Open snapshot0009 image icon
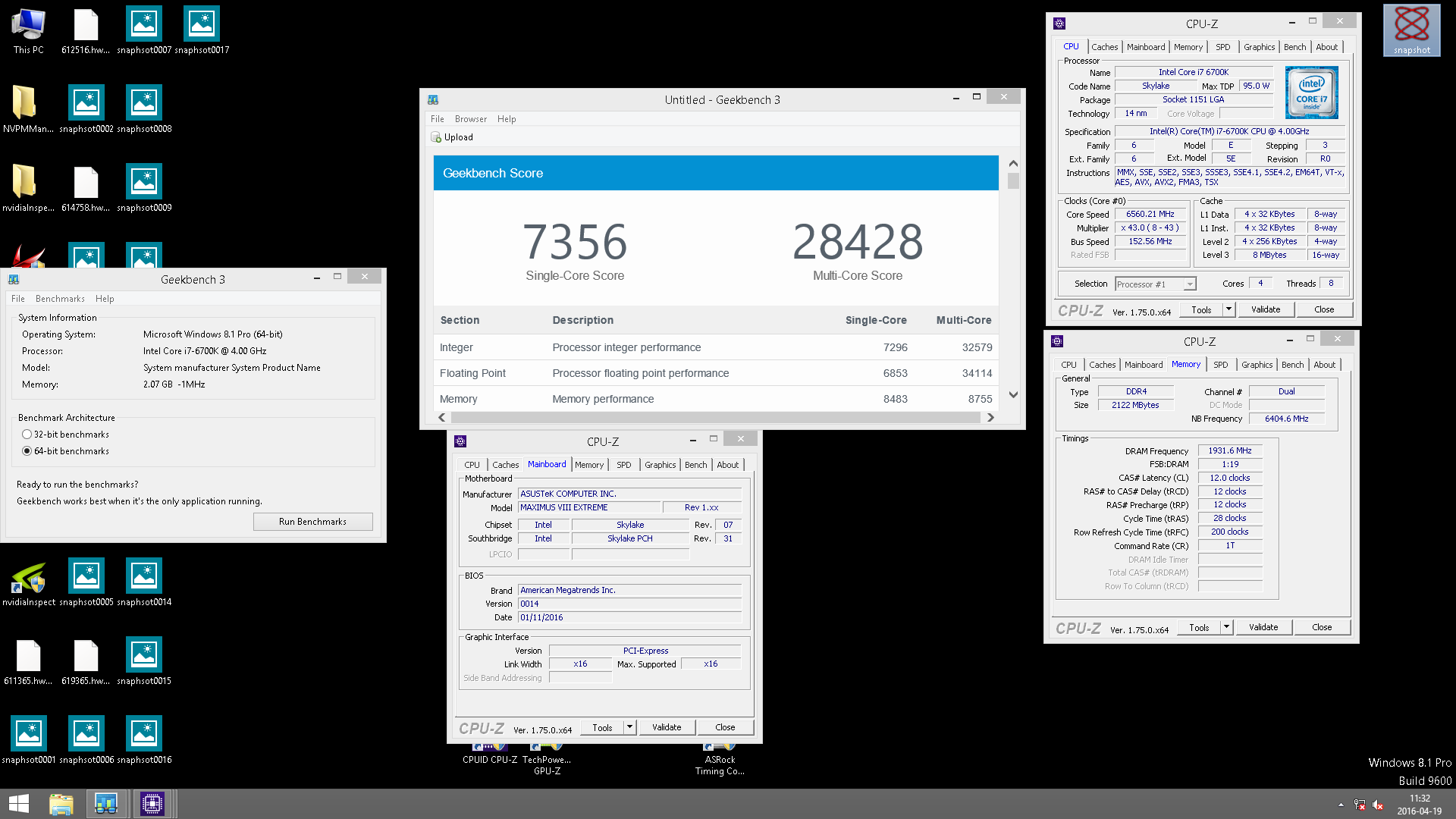1456x819 pixels. click(x=144, y=190)
